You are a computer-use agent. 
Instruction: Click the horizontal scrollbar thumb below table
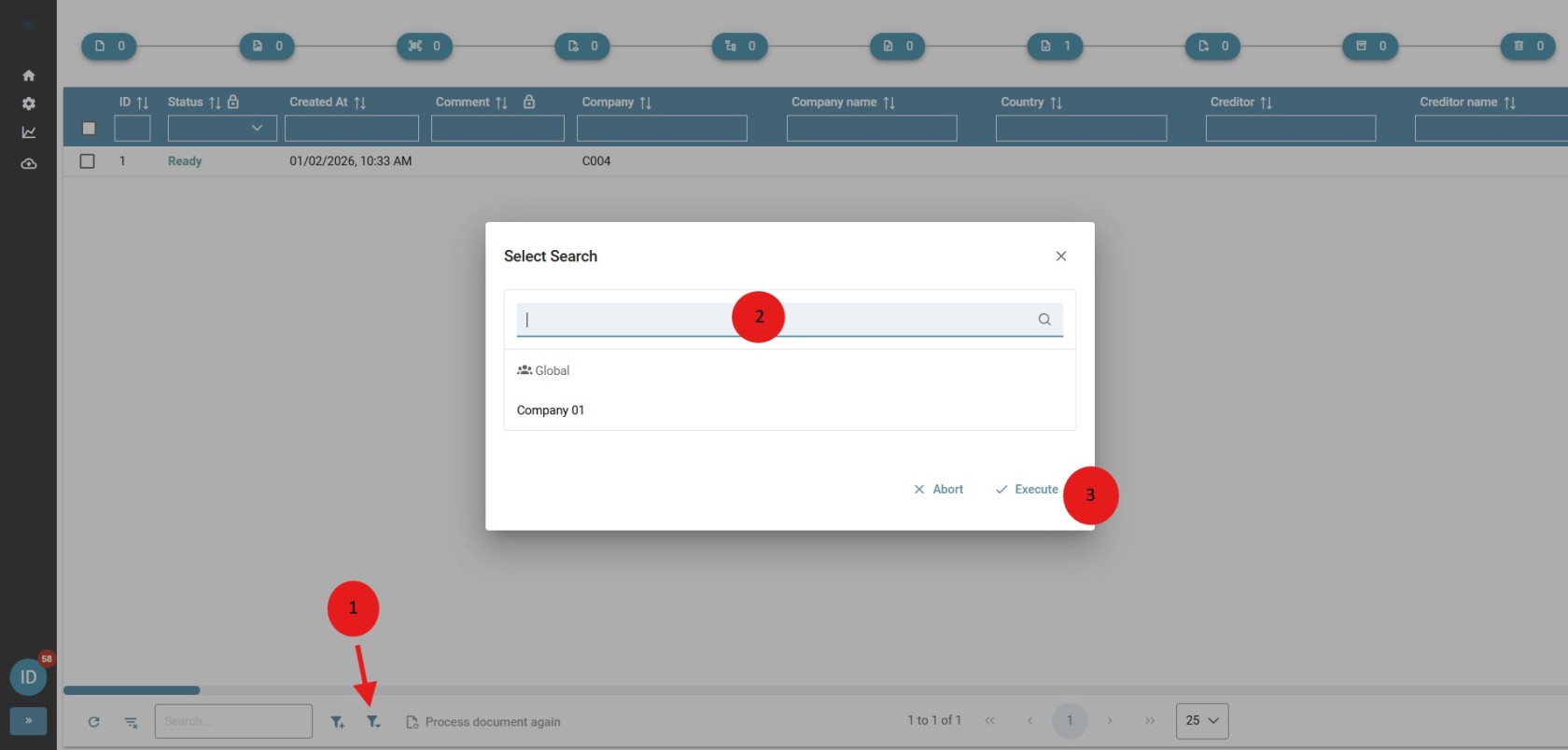click(132, 690)
